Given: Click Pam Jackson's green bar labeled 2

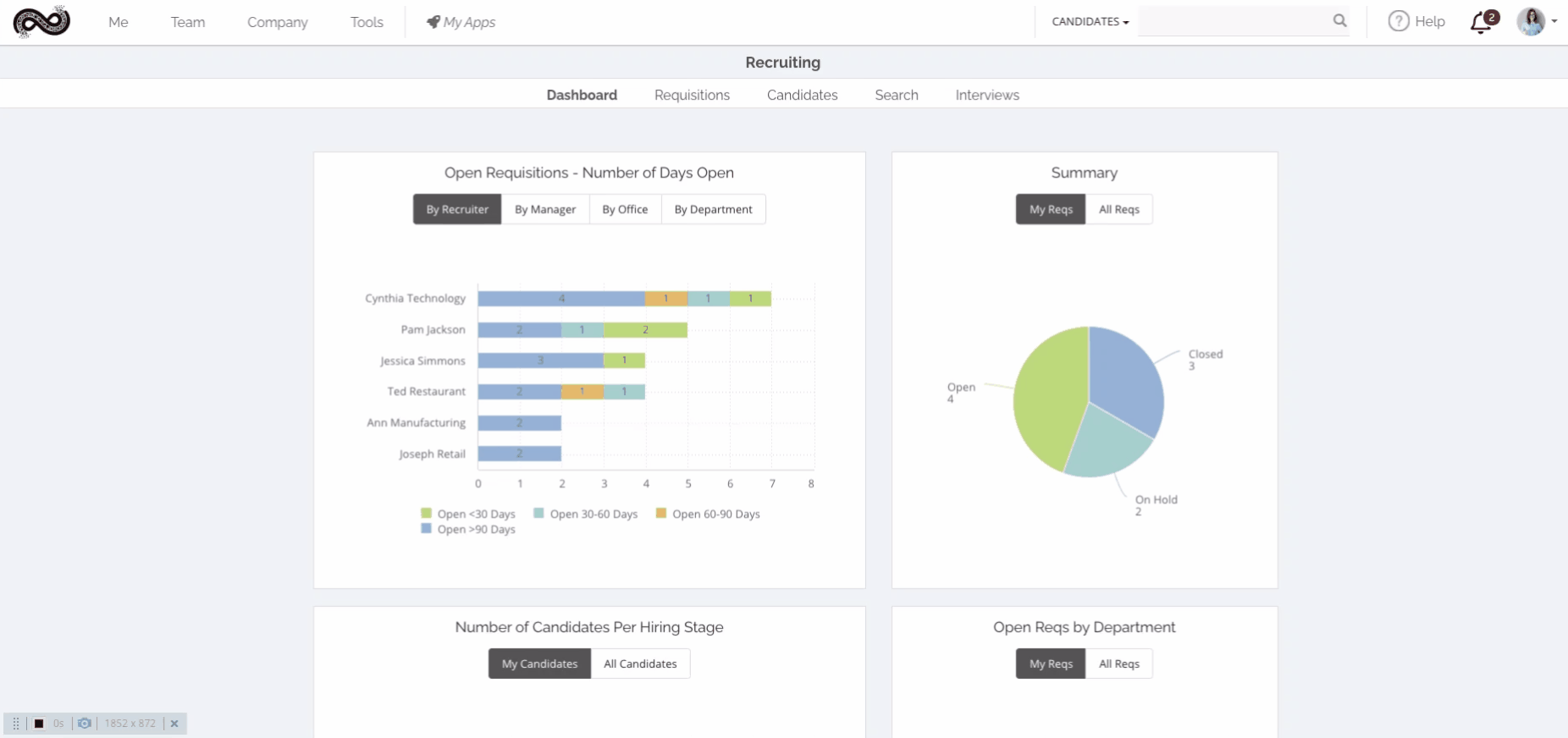Looking at the screenshot, I should [x=645, y=330].
